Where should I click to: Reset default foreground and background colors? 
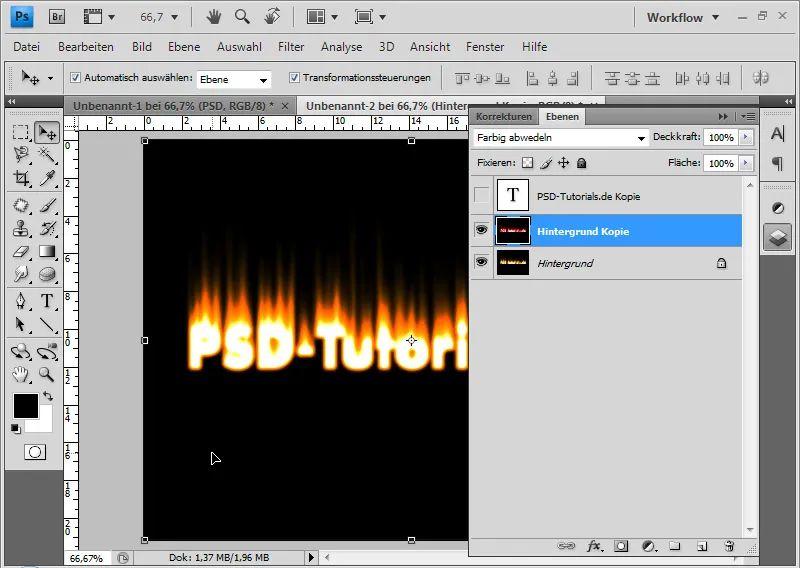pos(15,429)
